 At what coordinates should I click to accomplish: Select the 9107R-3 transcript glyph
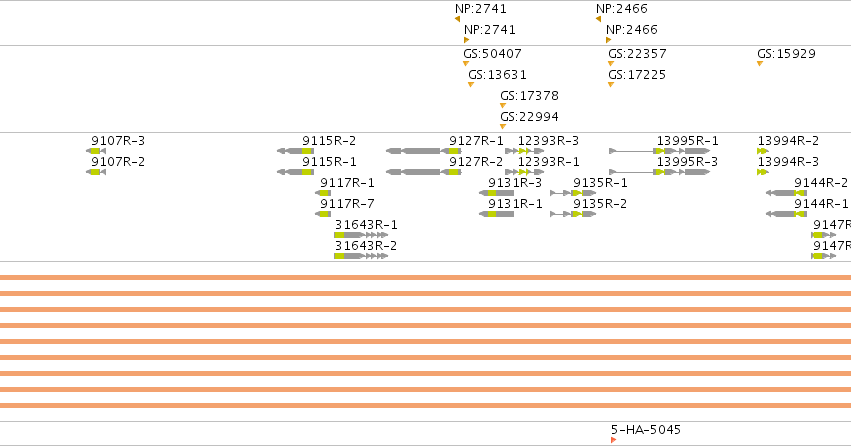(96, 151)
